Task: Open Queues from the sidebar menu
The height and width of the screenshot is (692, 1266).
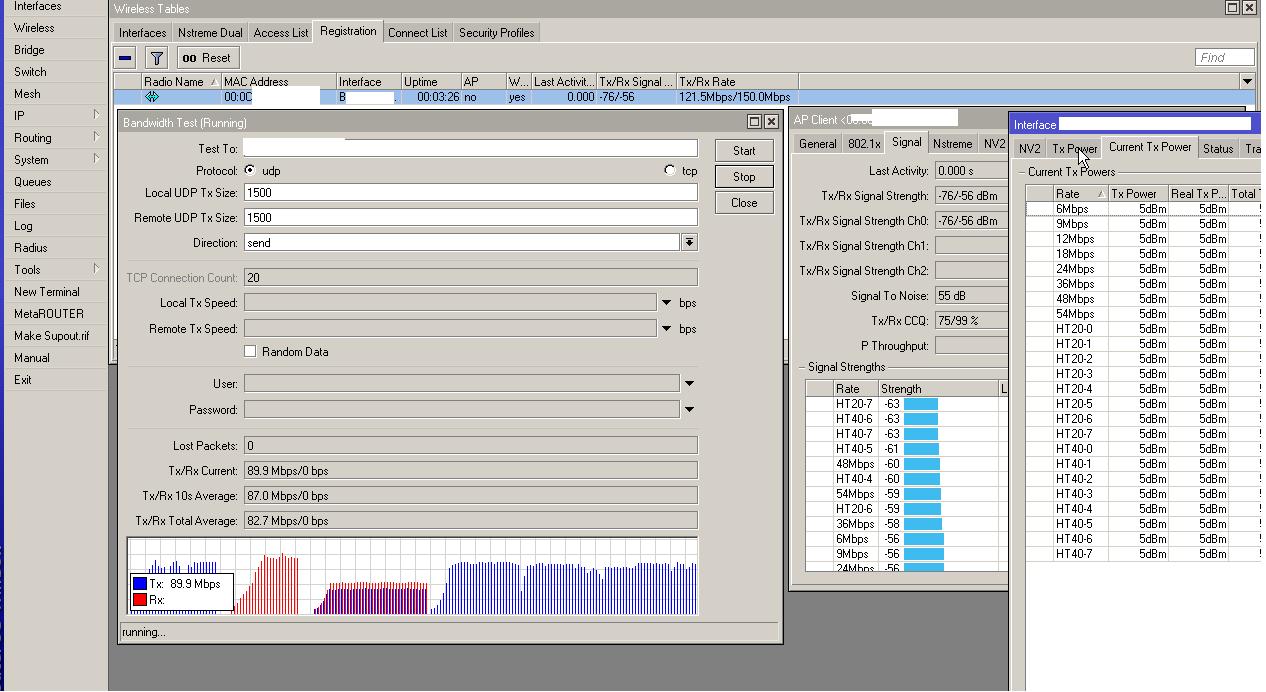Action: pyautogui.click(x=54, y=182)
